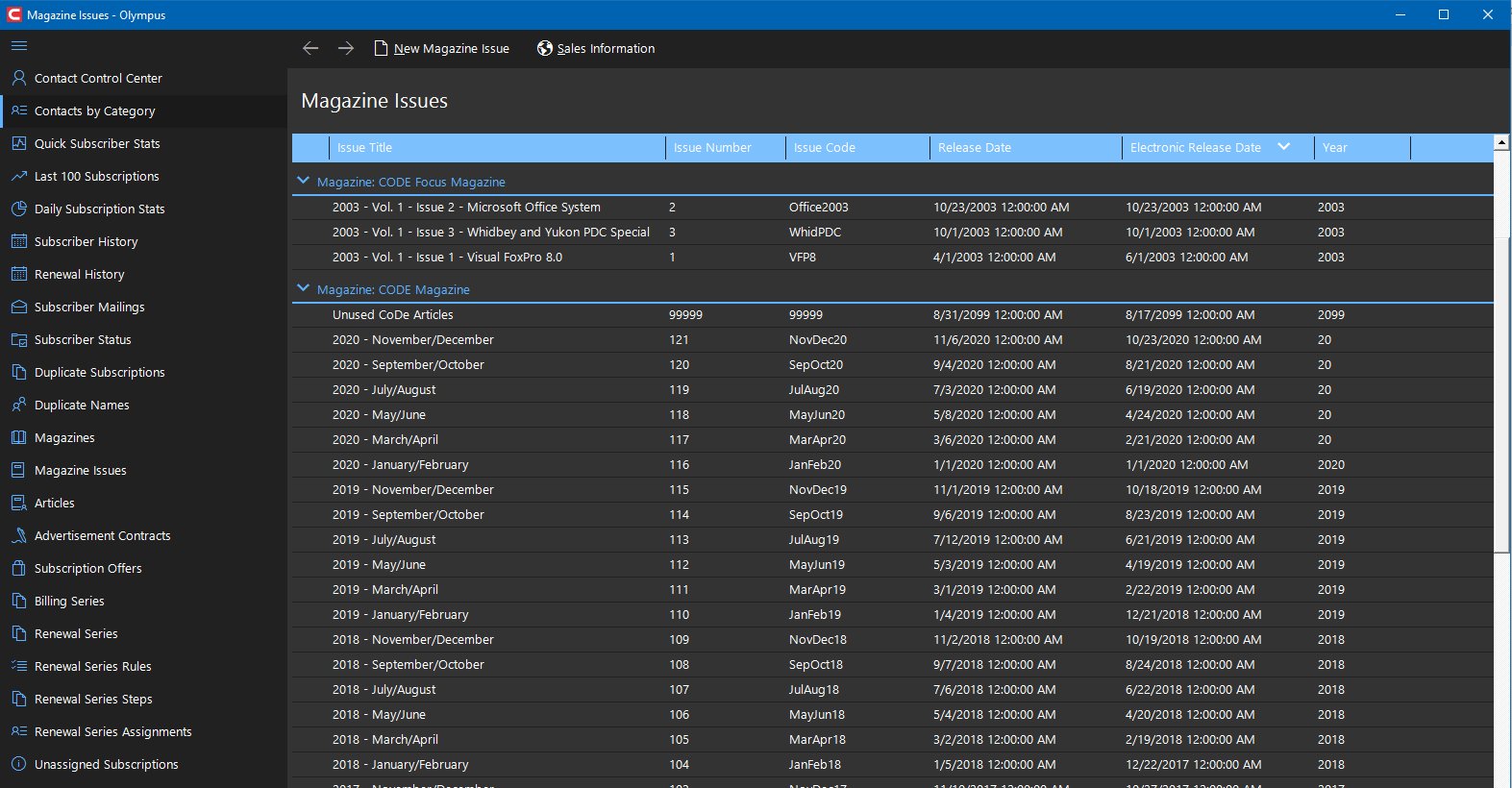Click electronic date '6/22/2018 12:00:00 AM'

[1190, 689]
